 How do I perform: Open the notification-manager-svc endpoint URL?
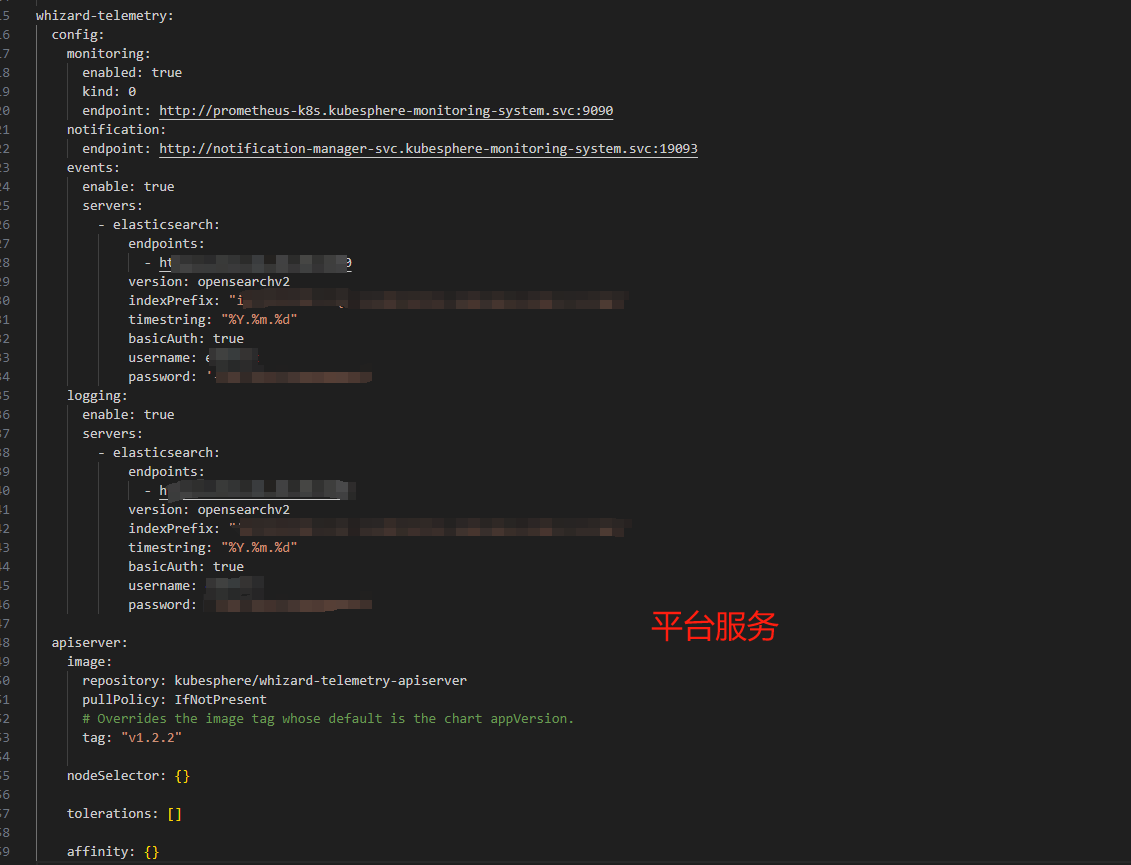(428, 149)
